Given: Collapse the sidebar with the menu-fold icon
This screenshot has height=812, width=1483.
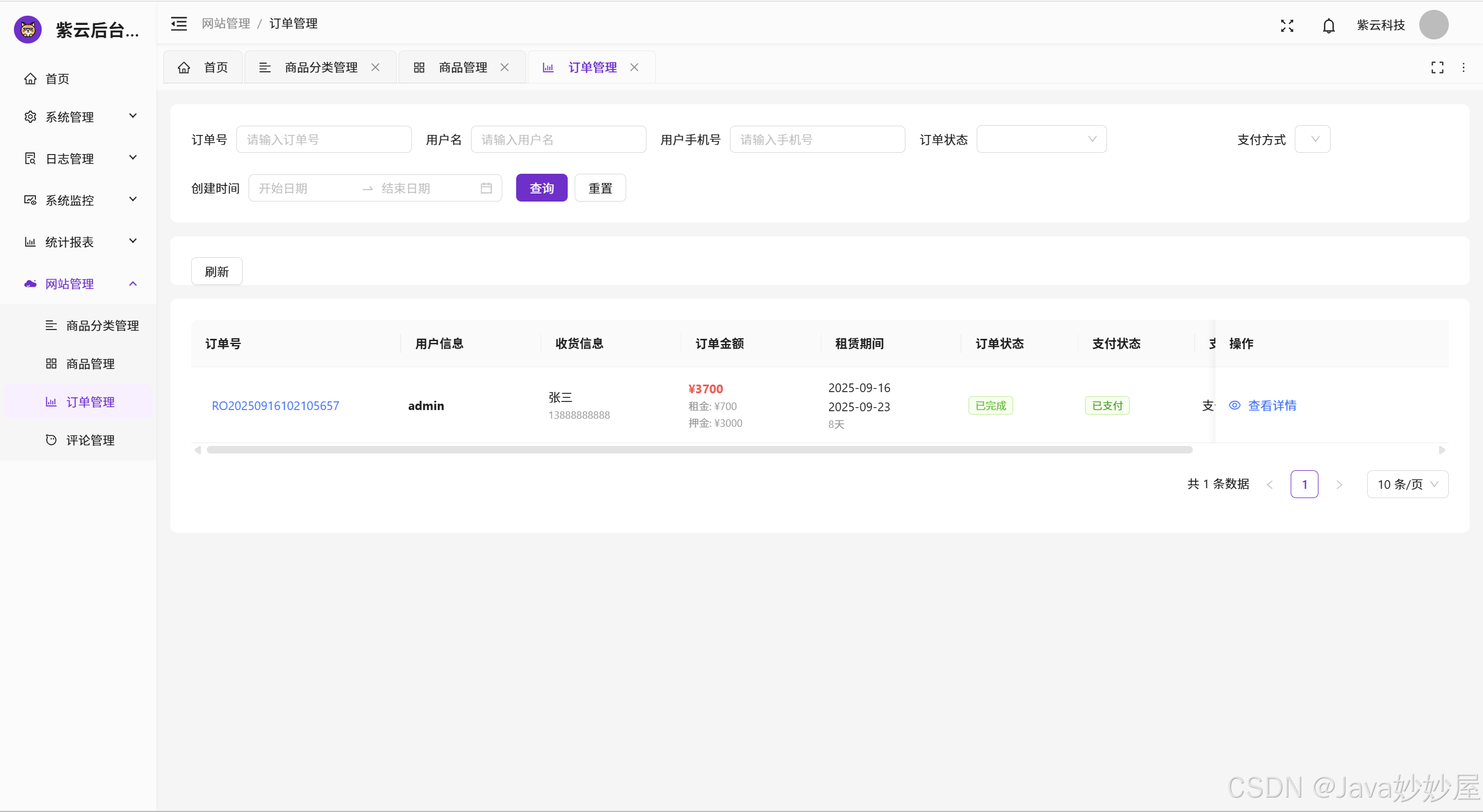Looking at the screenshot, I should click(x=179, y=24).
